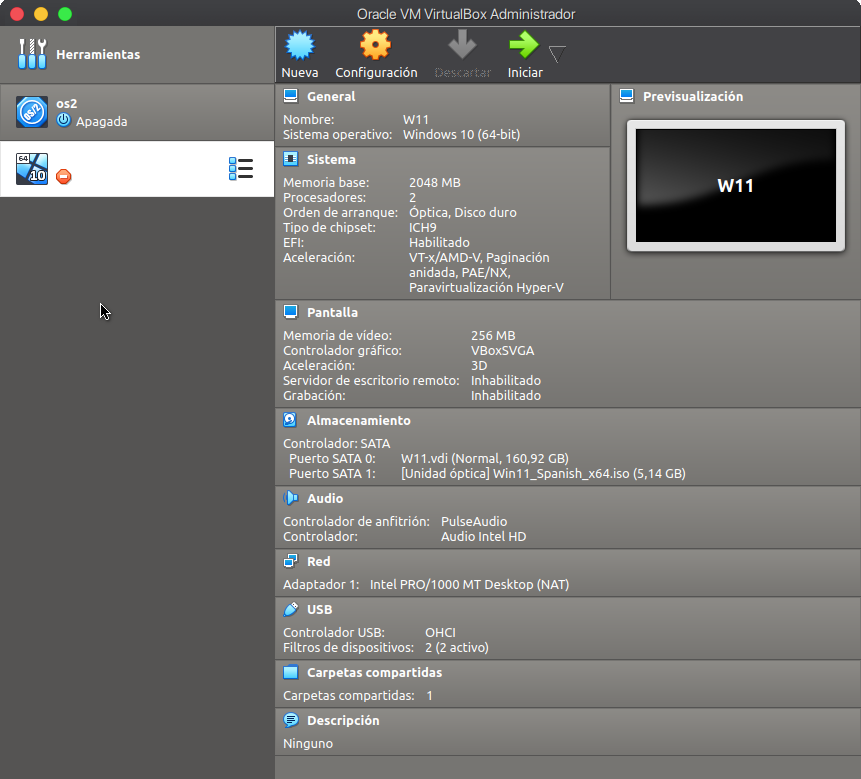861x779 pixels.
Task: Select the os2 machine name
Action: pyautogui.click(x=66, y=104)
